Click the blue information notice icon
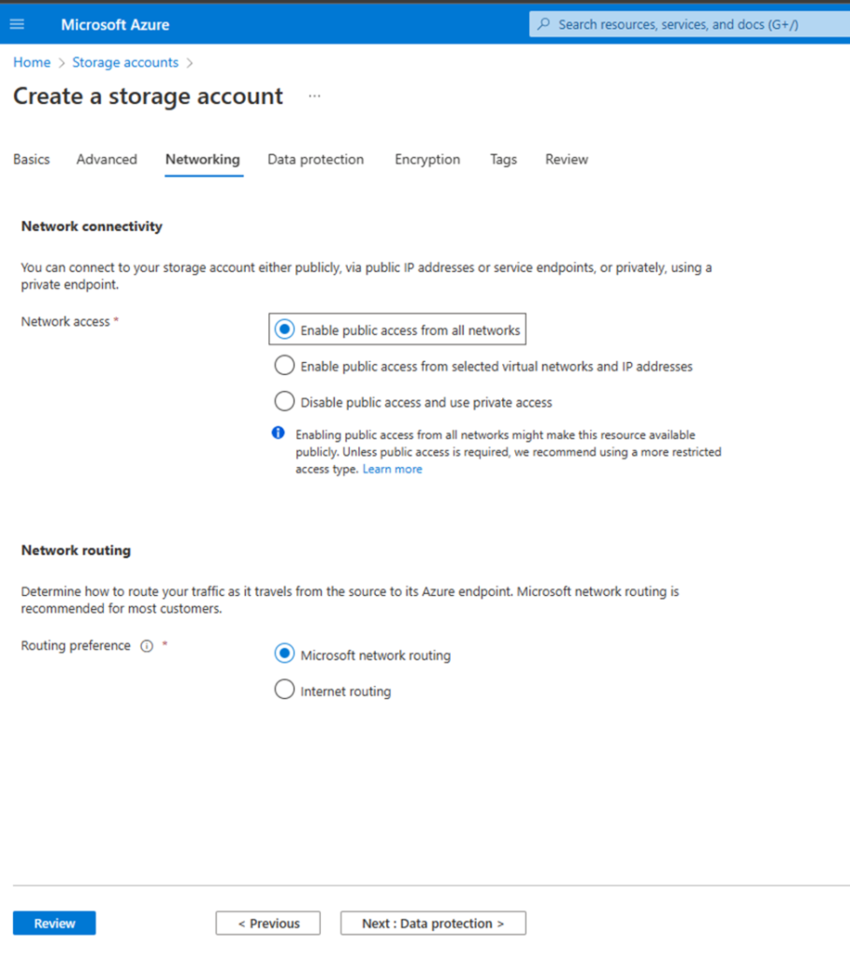 [x=278, y=433]
